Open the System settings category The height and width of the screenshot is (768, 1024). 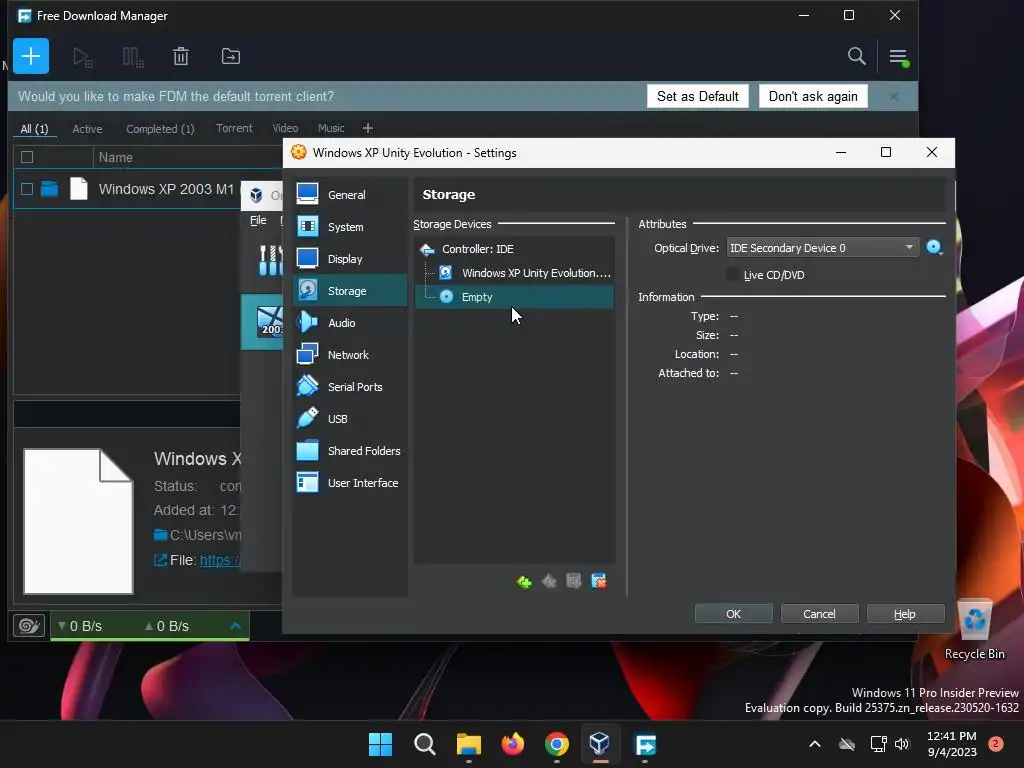[x=349, y=227]
